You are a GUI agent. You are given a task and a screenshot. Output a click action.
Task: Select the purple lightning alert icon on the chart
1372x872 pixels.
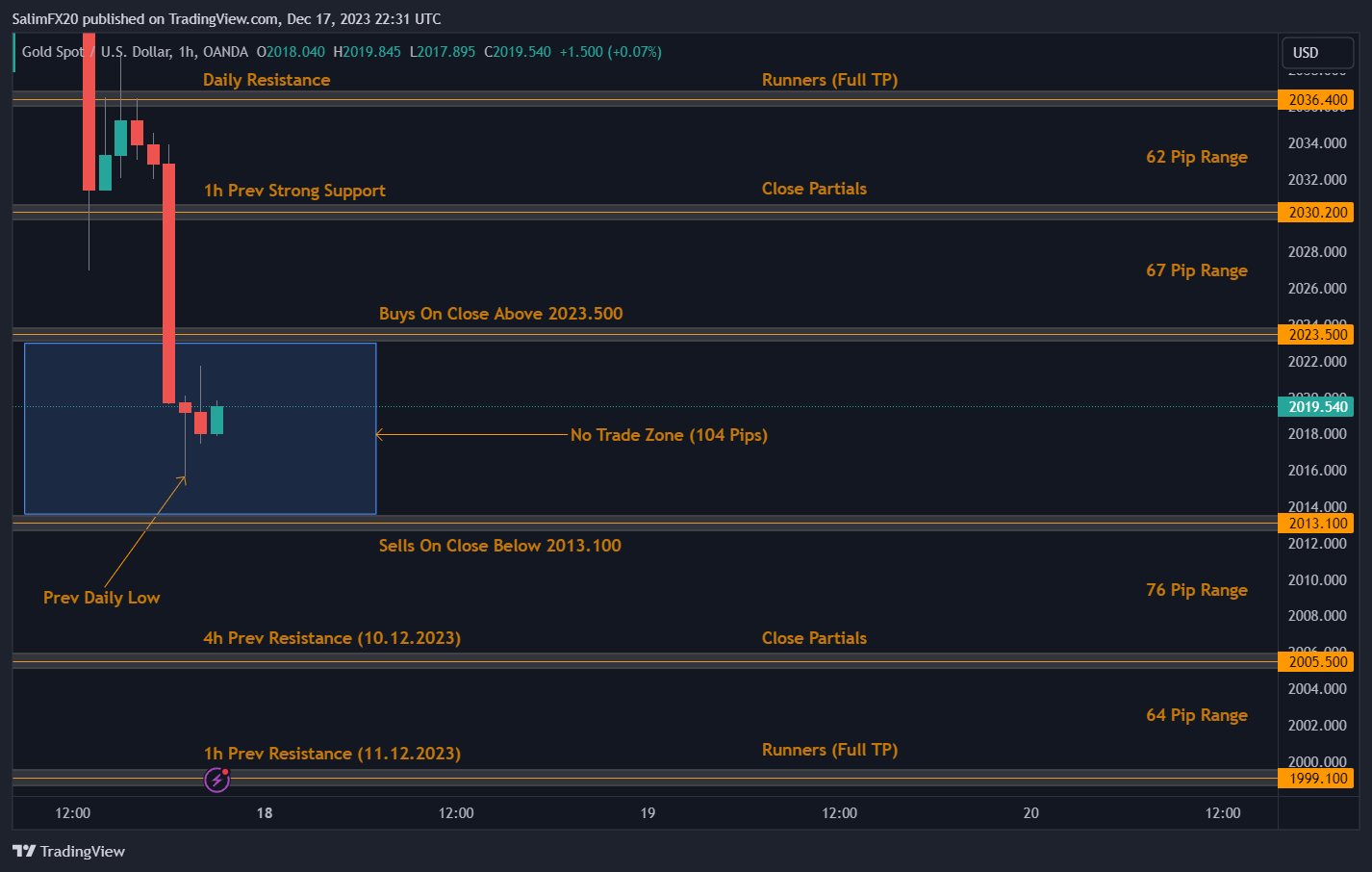pos(216,780)
